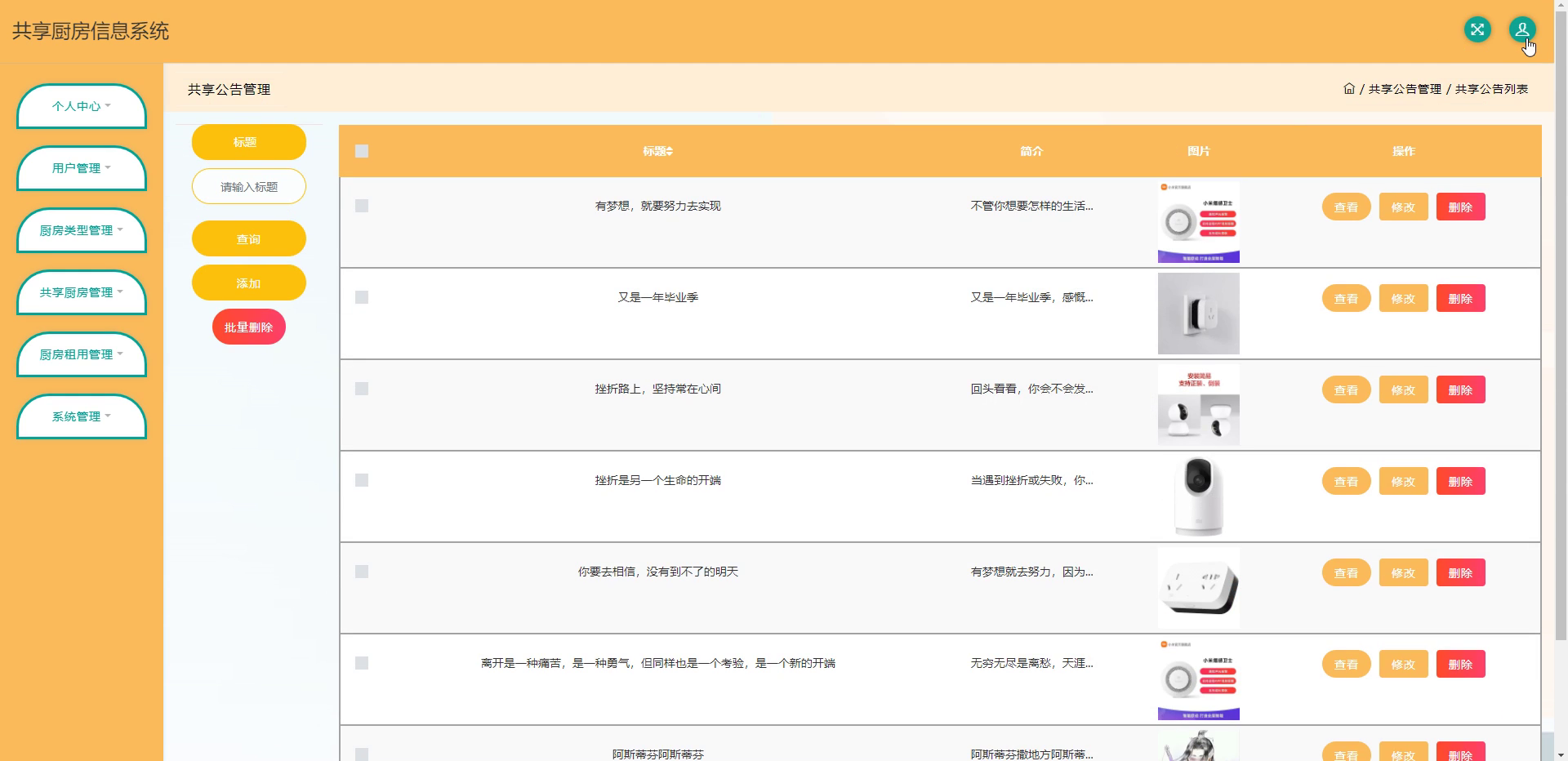Open the power strip image for 你要去相信
Image resolution: width=1568 pixels, height=761 pixels.
(1198, 588)
